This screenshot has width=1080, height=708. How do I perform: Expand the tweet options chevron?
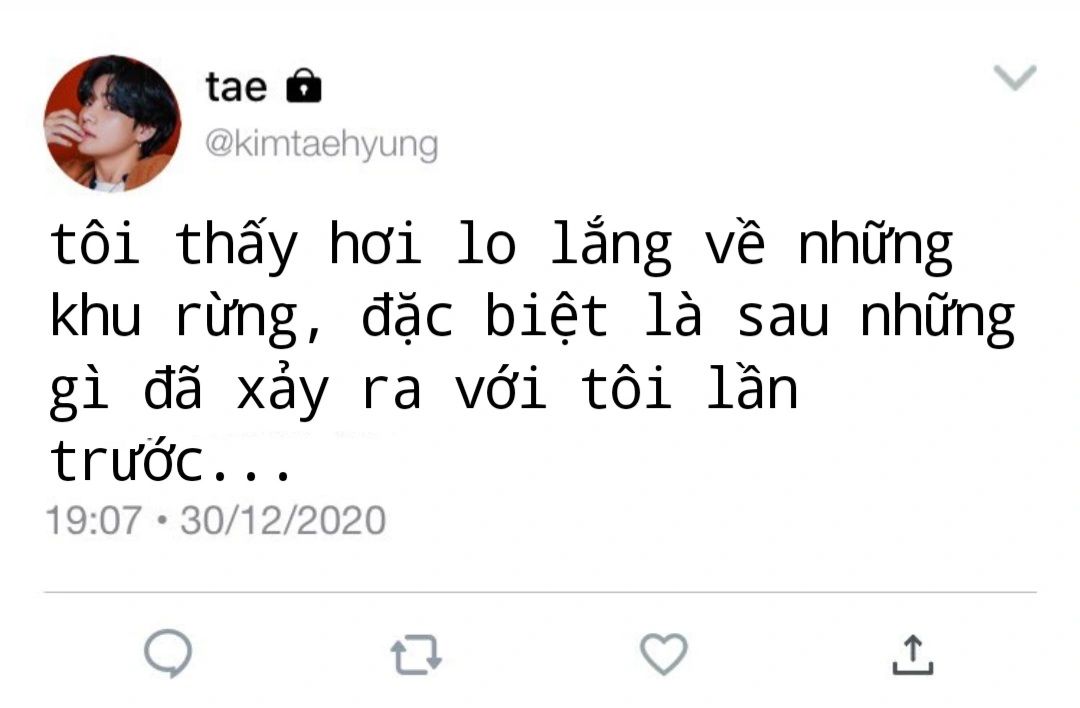(1015, 77)
